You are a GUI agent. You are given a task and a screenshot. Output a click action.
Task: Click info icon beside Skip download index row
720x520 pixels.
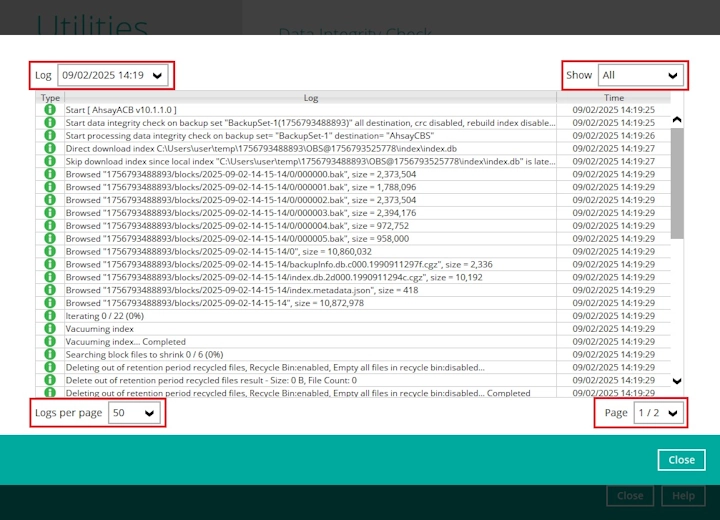click(50, 161)
